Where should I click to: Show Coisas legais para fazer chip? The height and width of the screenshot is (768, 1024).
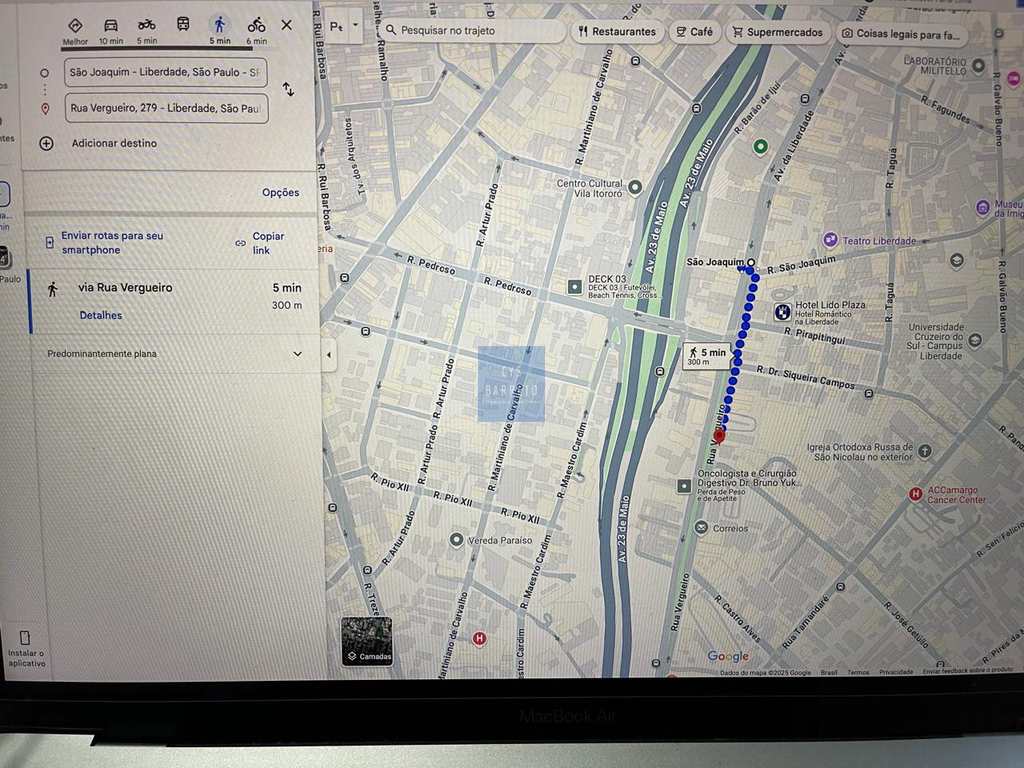[x=901, y=34]
